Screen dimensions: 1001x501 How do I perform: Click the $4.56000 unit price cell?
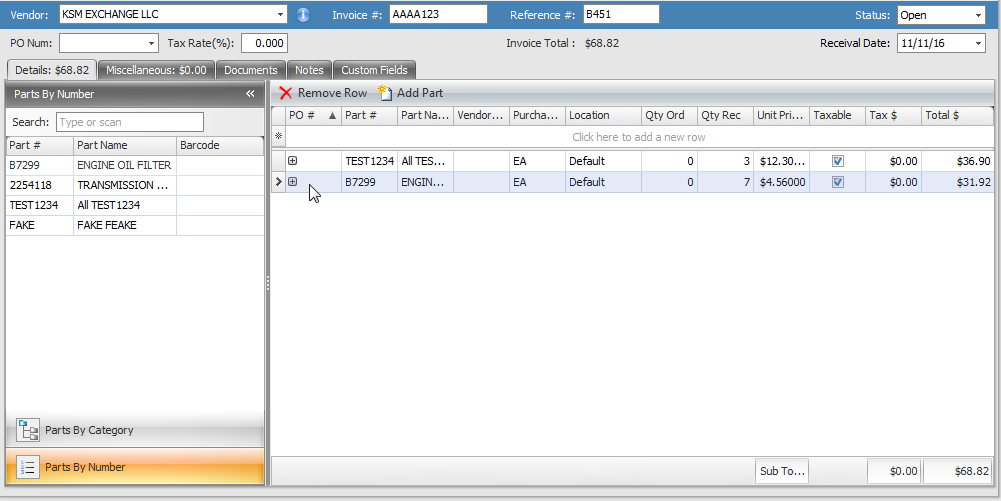(x=781, y=182)
